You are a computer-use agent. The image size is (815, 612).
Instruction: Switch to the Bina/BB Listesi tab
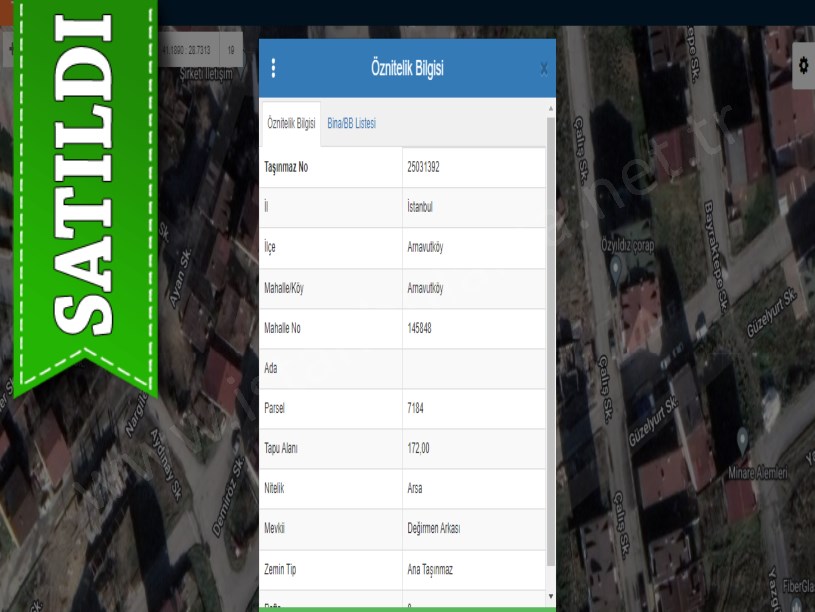click(x=351, y=123)
